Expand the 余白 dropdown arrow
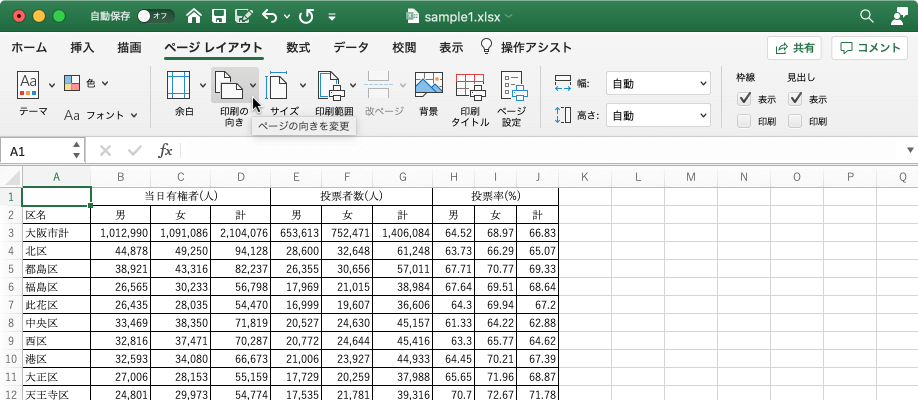The width and height of the screenshot is (918, 400). click(x=203, y=86)
